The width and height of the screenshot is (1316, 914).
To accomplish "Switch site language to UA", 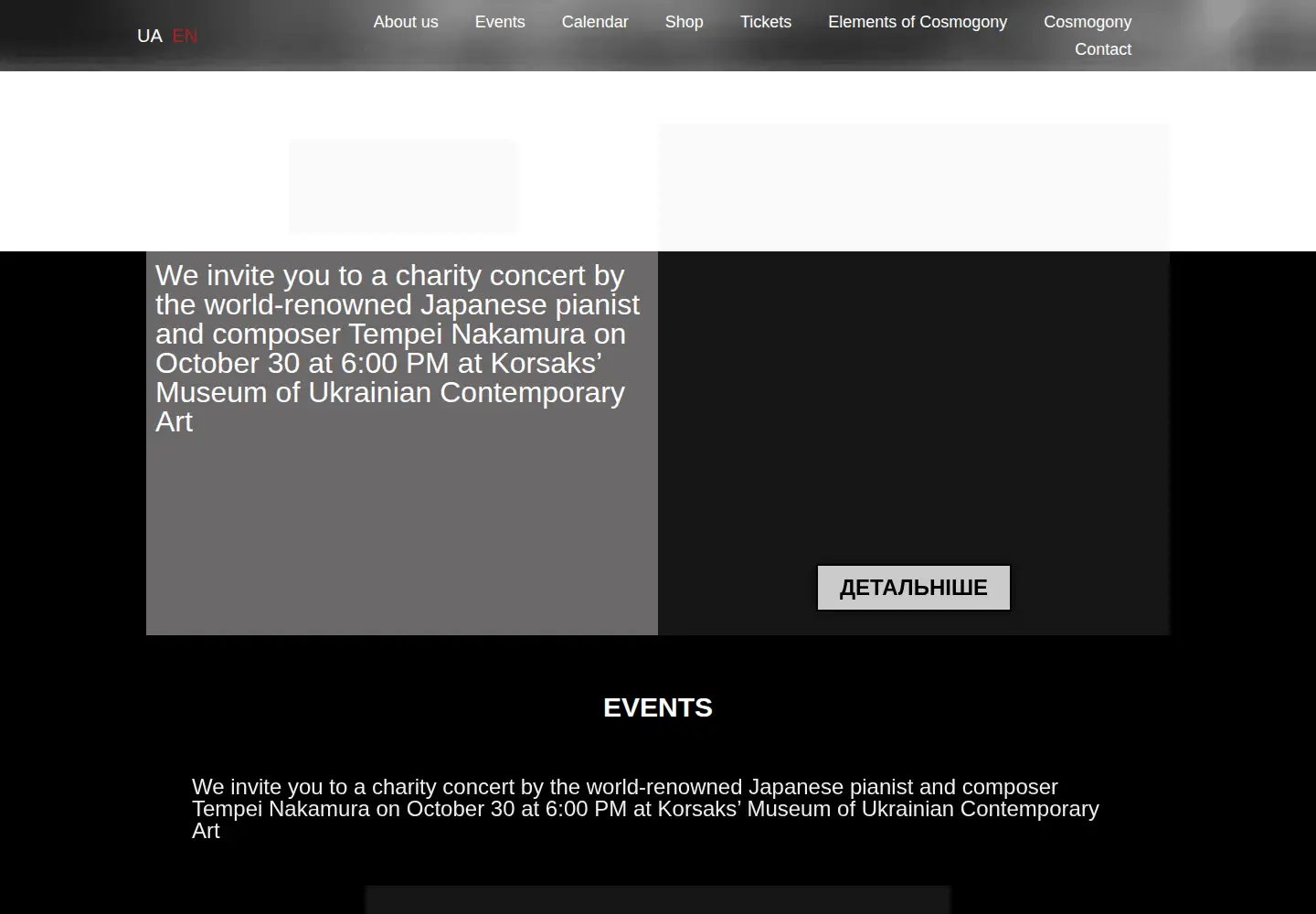I will [x=150, y=36].
